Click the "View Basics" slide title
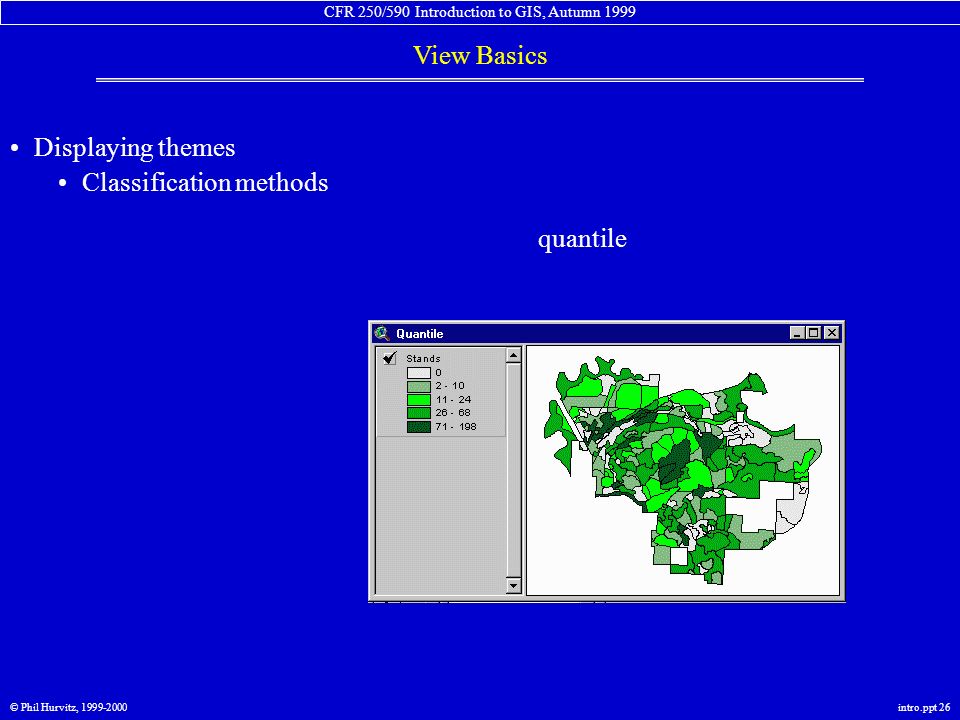Screen dimensions: 960x720 point(480,55)
